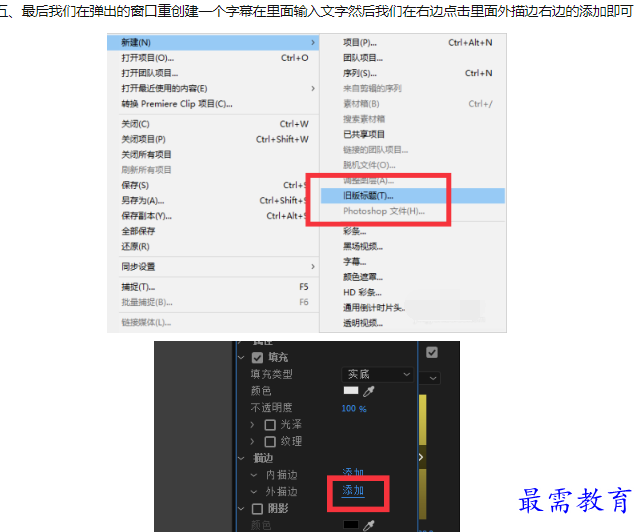The image size is (640, 532).
Task: Open the black shadow color swatch
Action: point(351,525)
